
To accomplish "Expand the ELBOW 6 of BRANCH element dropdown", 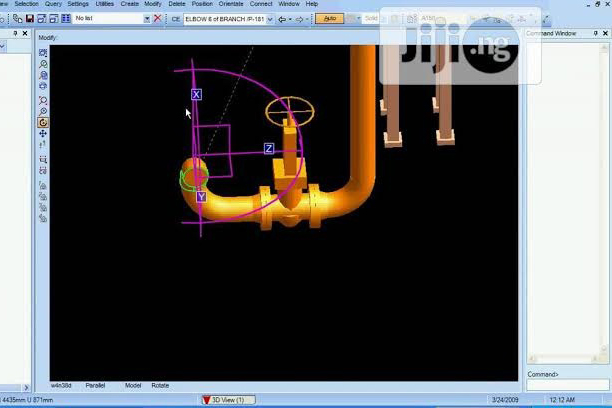I will tap(270, 19).
